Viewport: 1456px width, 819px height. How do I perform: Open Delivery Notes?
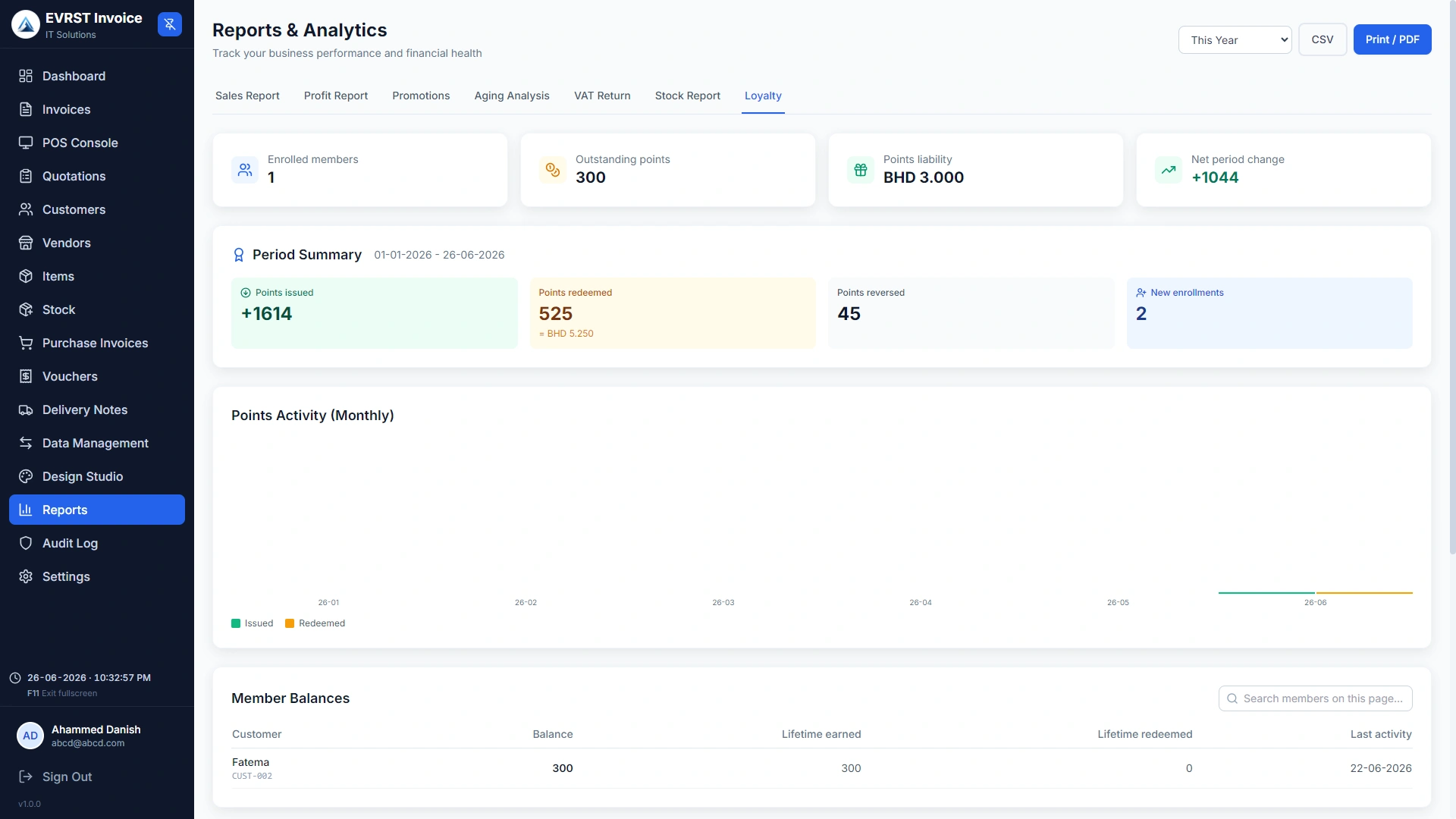click(x=97, y=409)
